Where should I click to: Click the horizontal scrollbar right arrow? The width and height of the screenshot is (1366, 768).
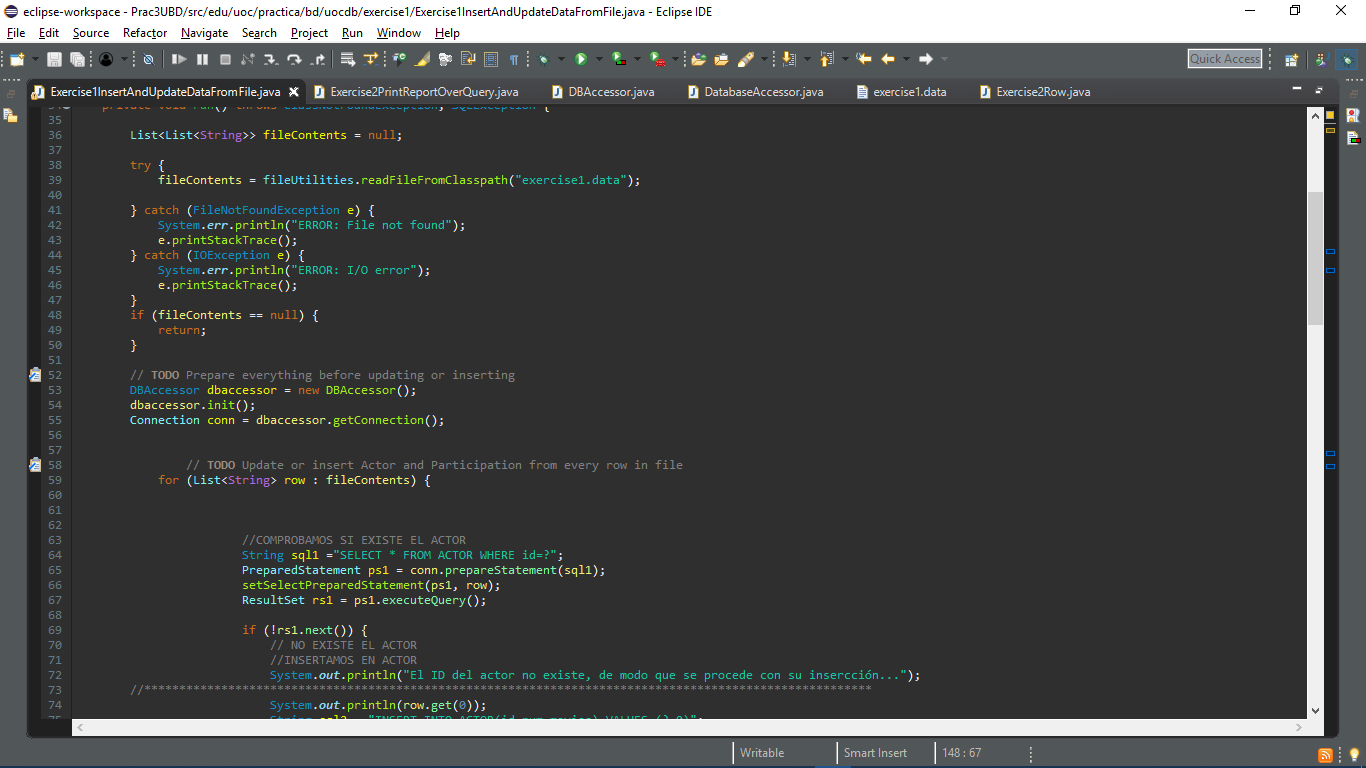1297,728
